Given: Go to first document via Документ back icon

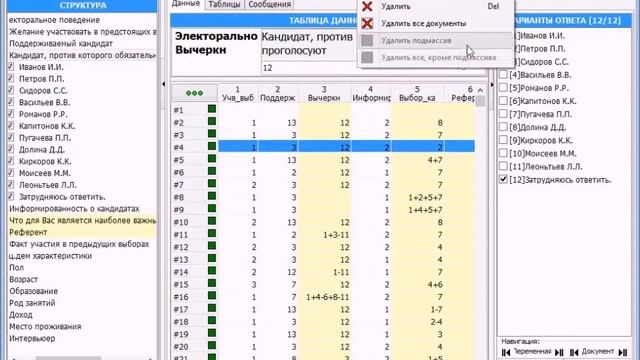Looking at the screenshot, I should tap(574, 352).
